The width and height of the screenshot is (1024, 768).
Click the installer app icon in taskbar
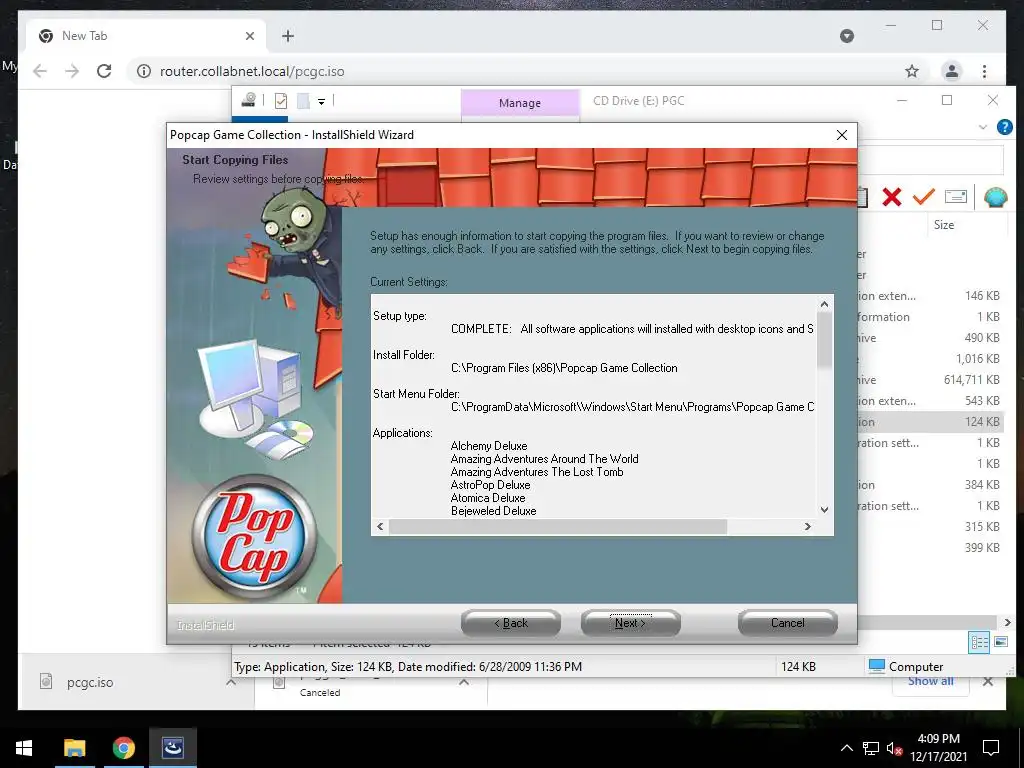pyautogui.click(x=173, y=748)
